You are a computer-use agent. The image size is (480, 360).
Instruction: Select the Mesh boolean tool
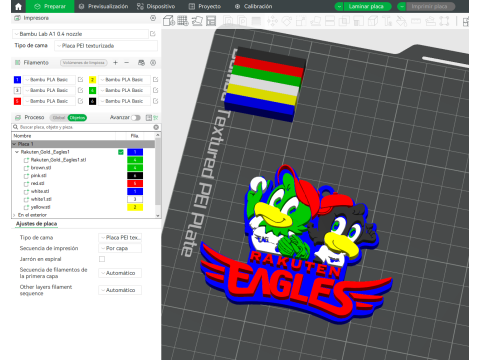point(344,21)
